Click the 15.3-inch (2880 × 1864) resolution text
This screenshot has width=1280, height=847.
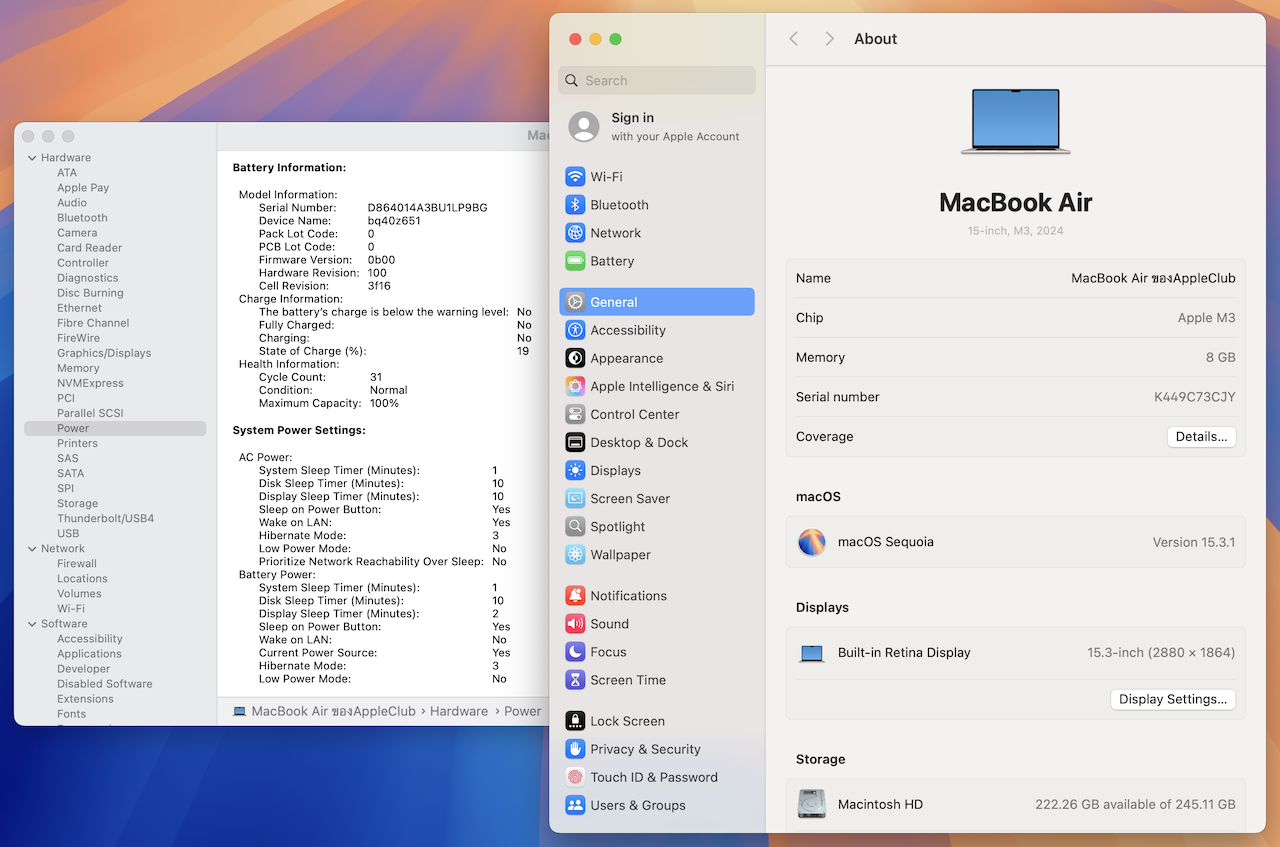point(1161,653)
